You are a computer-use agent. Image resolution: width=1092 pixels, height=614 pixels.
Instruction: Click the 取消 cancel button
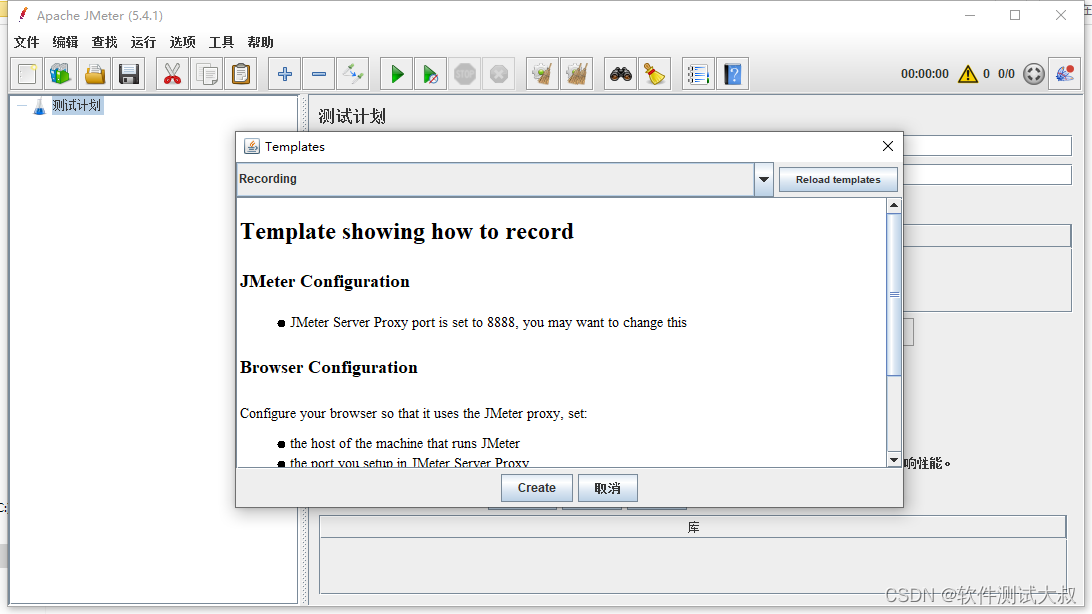pyautogui.click(x=607, y=488)
